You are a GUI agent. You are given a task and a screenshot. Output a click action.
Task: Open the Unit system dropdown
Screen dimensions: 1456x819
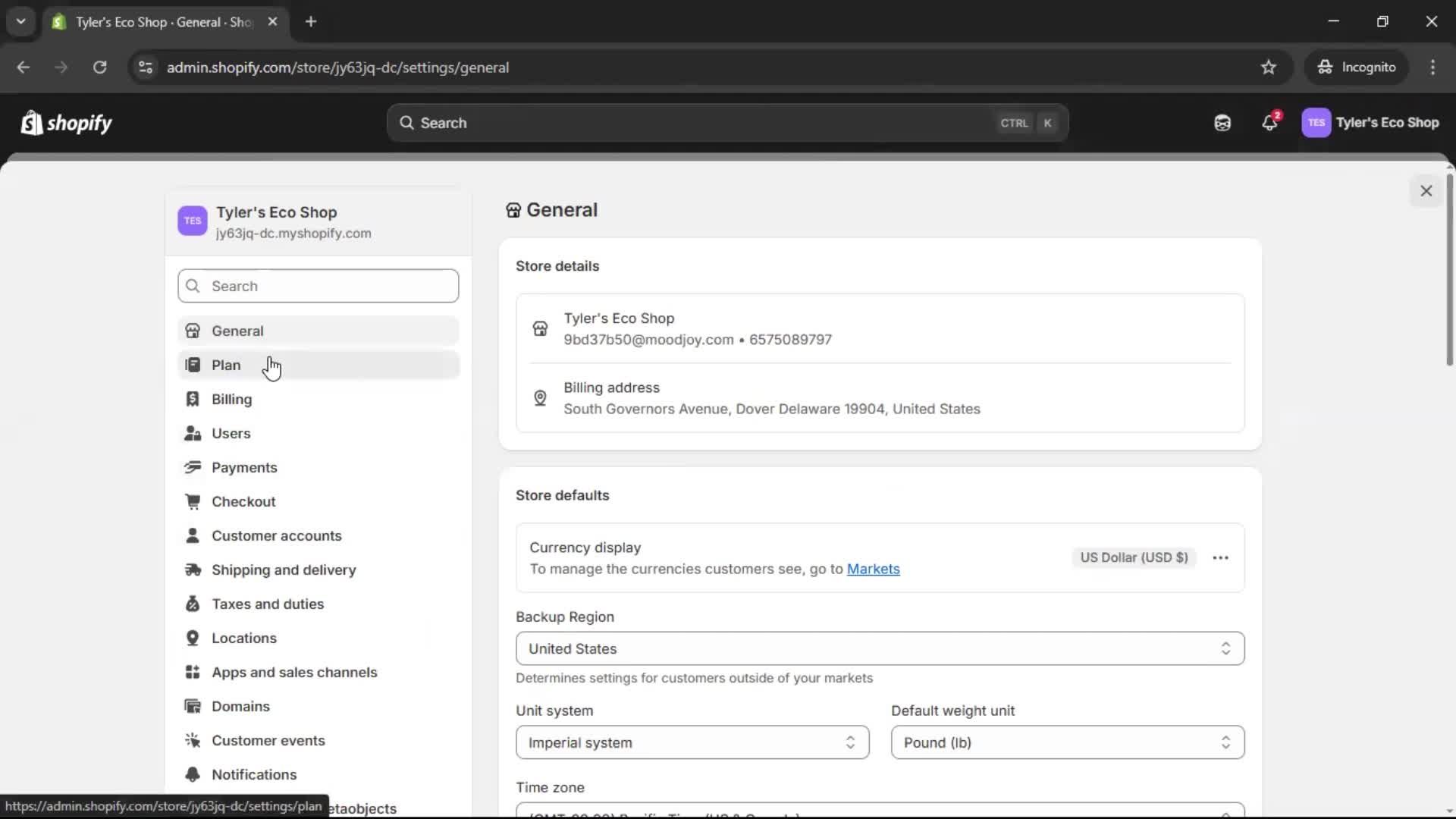point(692,742)
